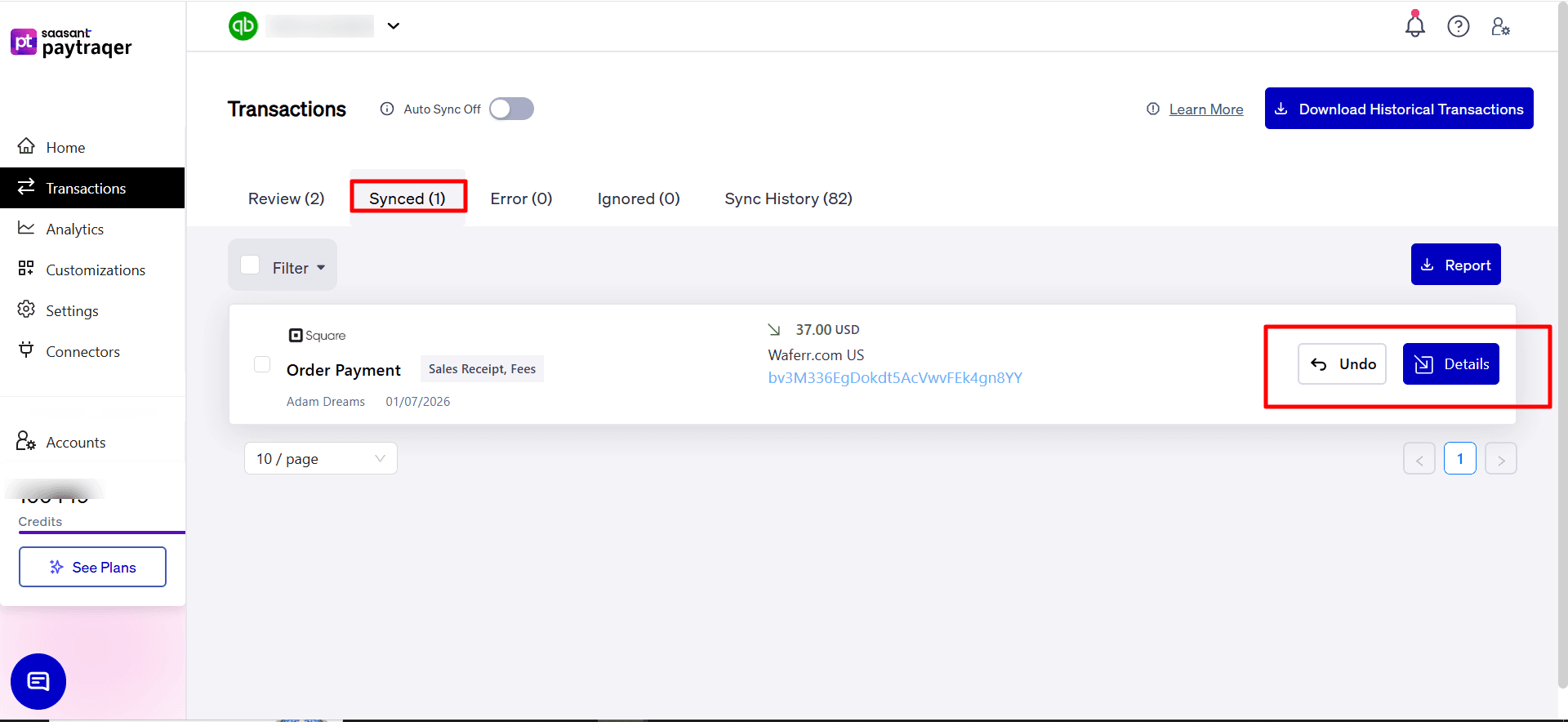Image resolution: width=1568 pixels, height=722 pixels.
Task: Go to Home in sidebar
Action: [x=92, y=147]
